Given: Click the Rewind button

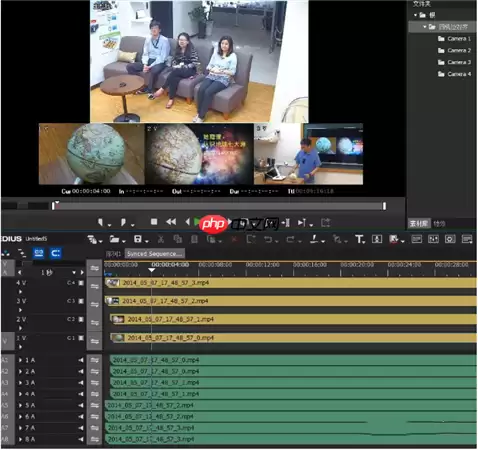Looking at the screenshot, I should (x=171, y=222).
